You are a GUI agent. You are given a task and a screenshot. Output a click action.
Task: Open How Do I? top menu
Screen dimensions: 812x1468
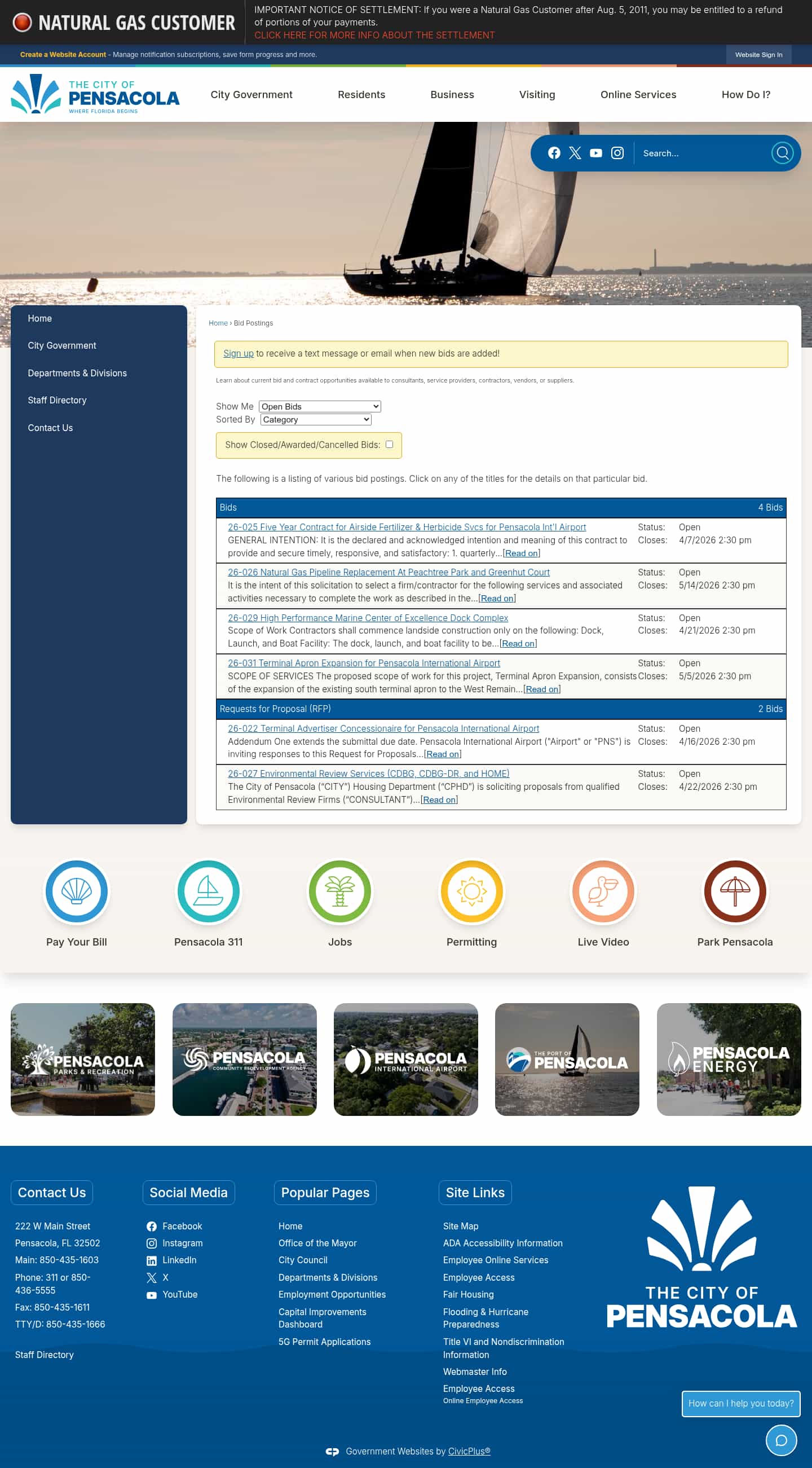[745, 95]
